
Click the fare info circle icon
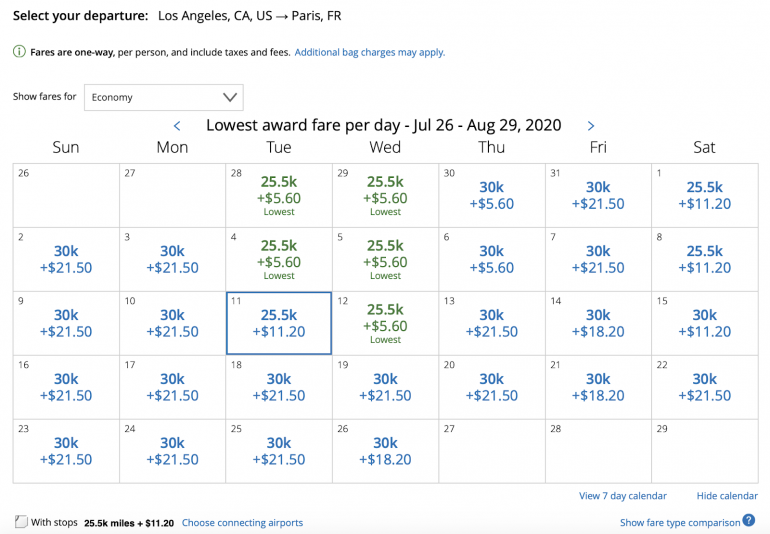click(x=18, y=52)
